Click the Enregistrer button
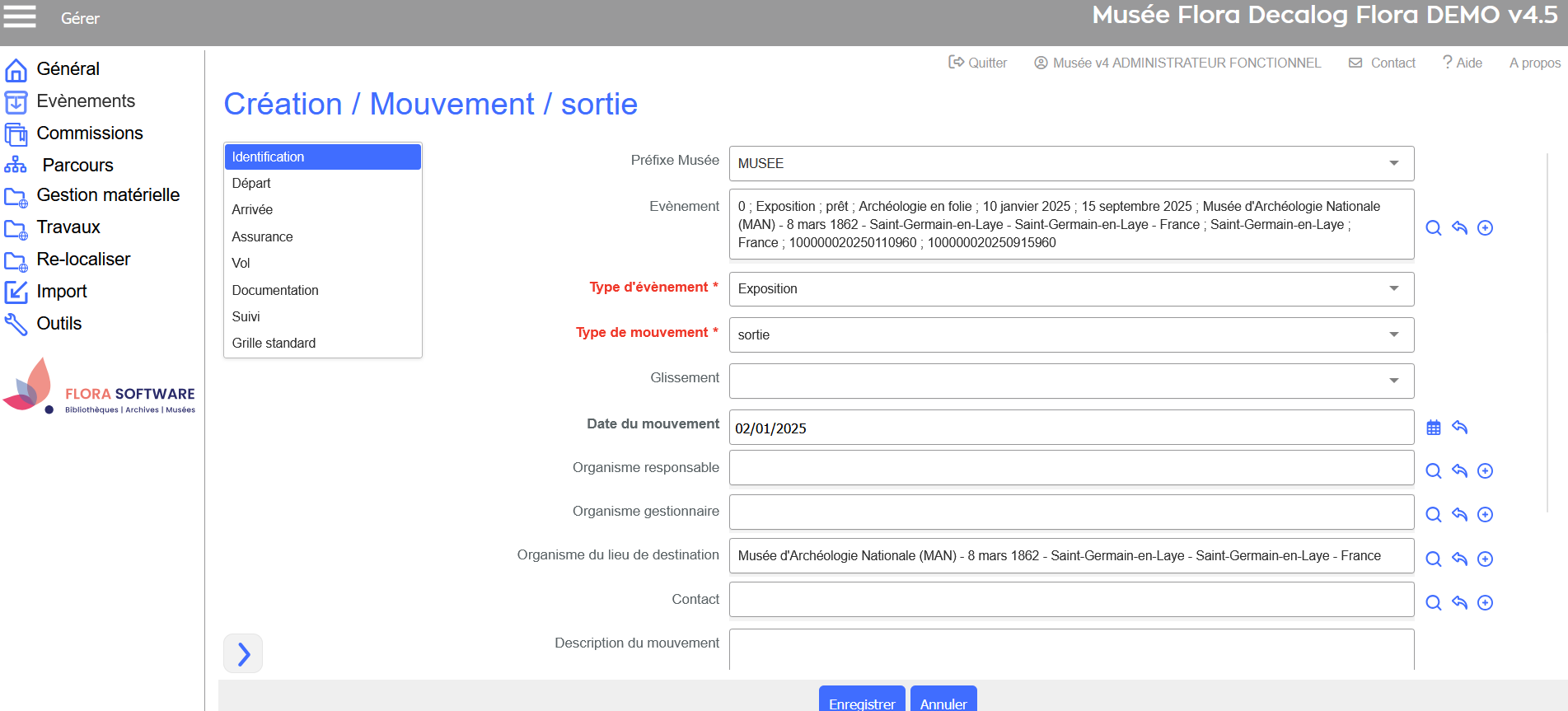The image size is (1568, 711). pyautogui.click(x=861, y=702)
